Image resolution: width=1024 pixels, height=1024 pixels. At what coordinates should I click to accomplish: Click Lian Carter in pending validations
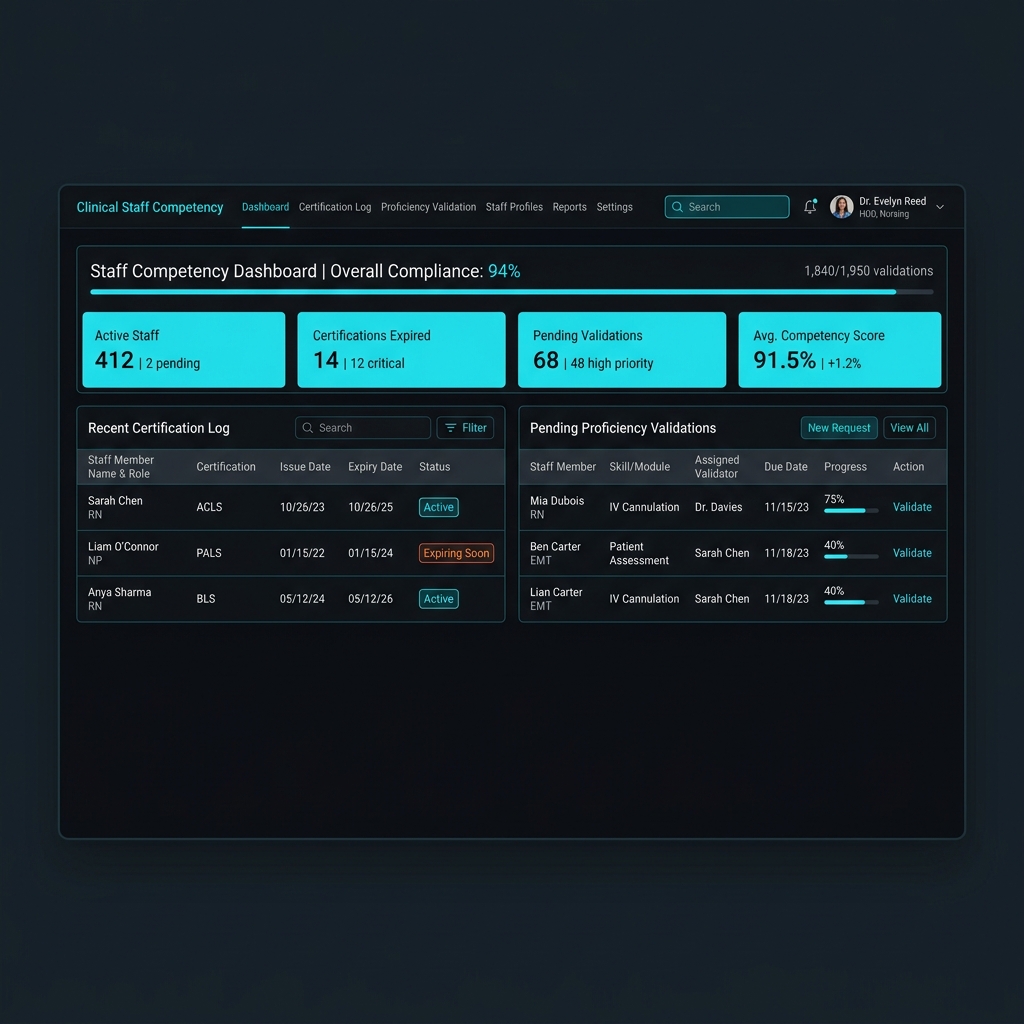556,592
